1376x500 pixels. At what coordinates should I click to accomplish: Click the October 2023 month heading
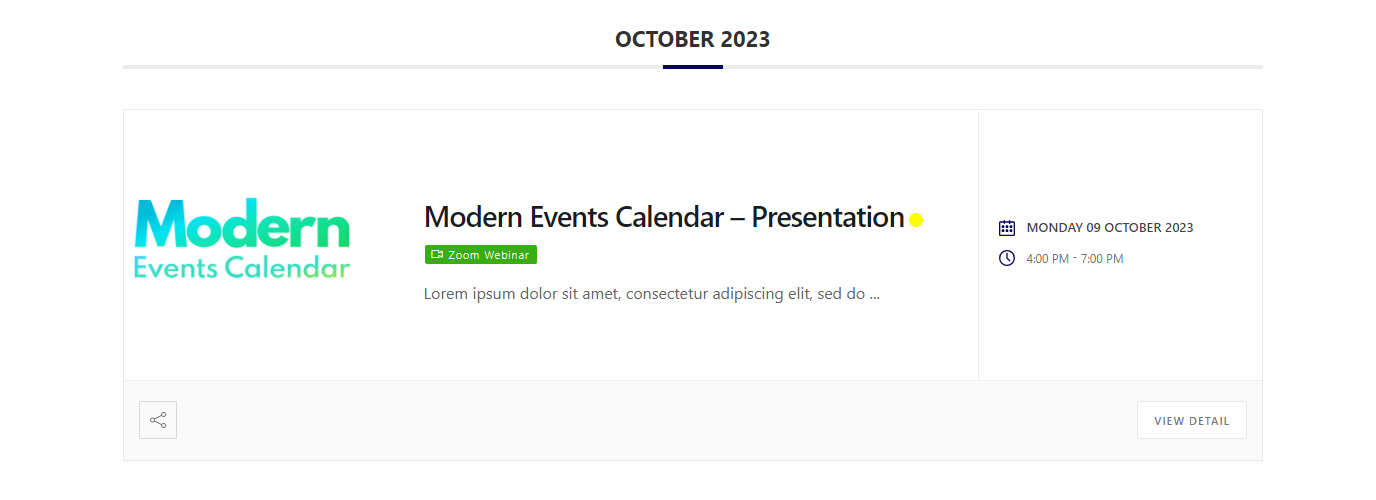(692, 39)
